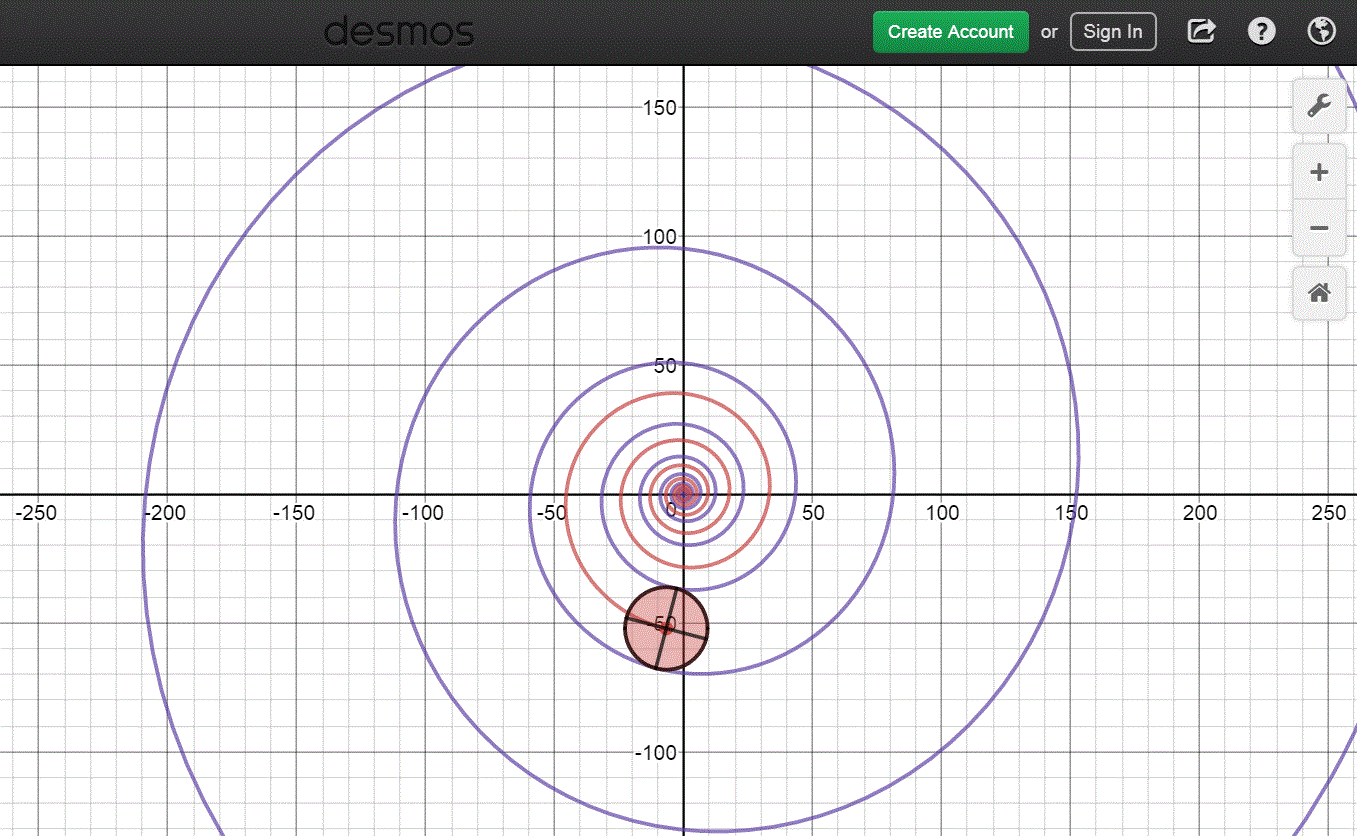Click the x-axis label -200
1357x836 pixels.
point(165,513)
